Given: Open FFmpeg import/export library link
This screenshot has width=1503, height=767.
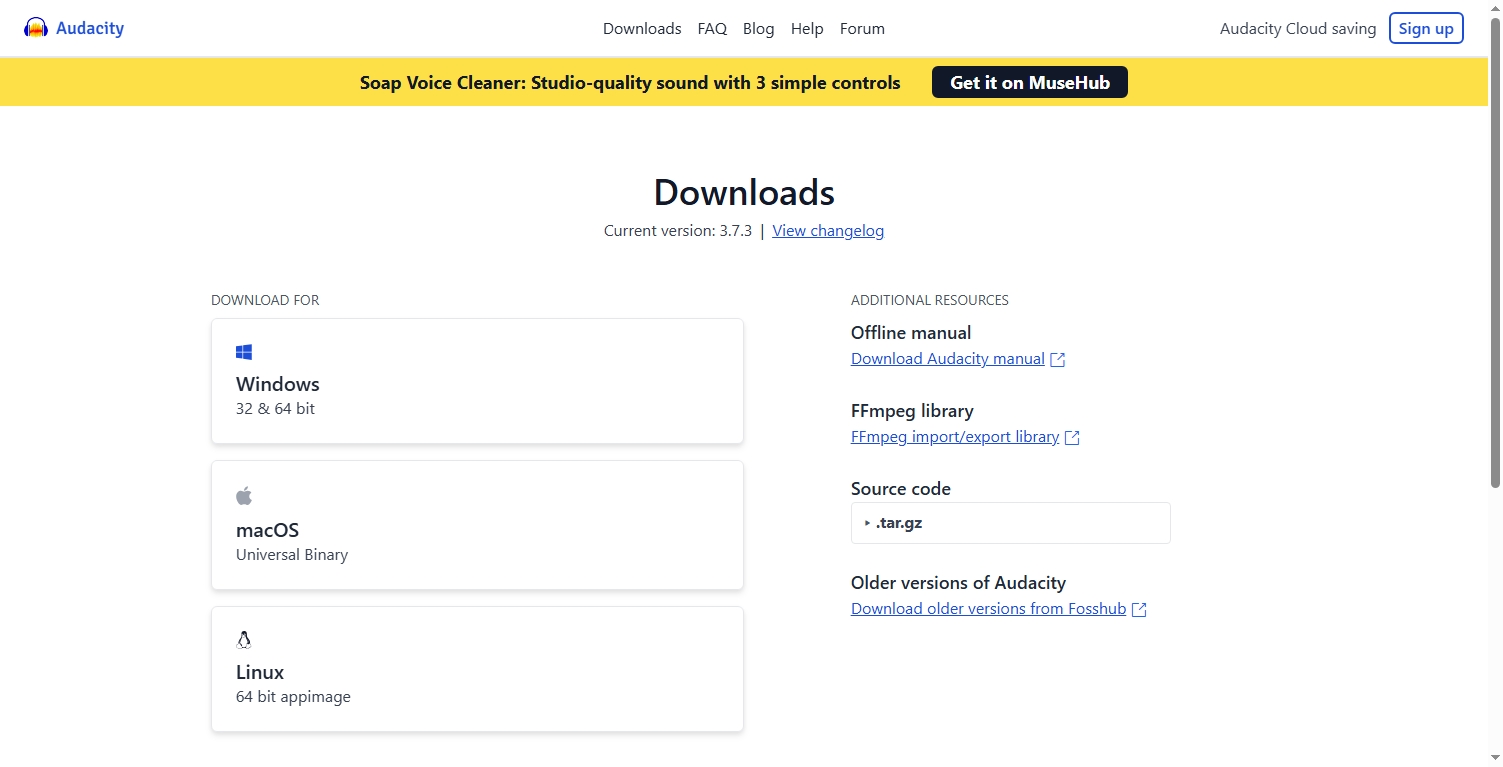Looking at the screenshot, I should coord(955,437).
